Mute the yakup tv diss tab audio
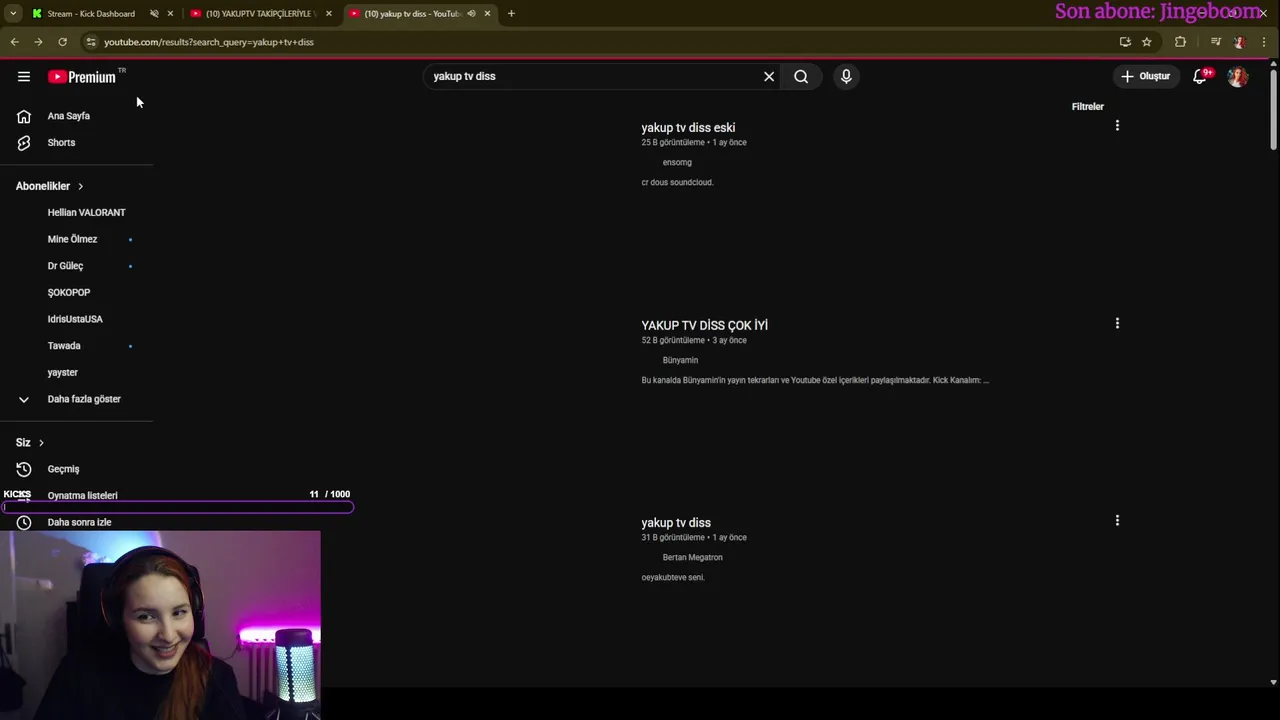The image size is (1280, 720). point(471,13)
